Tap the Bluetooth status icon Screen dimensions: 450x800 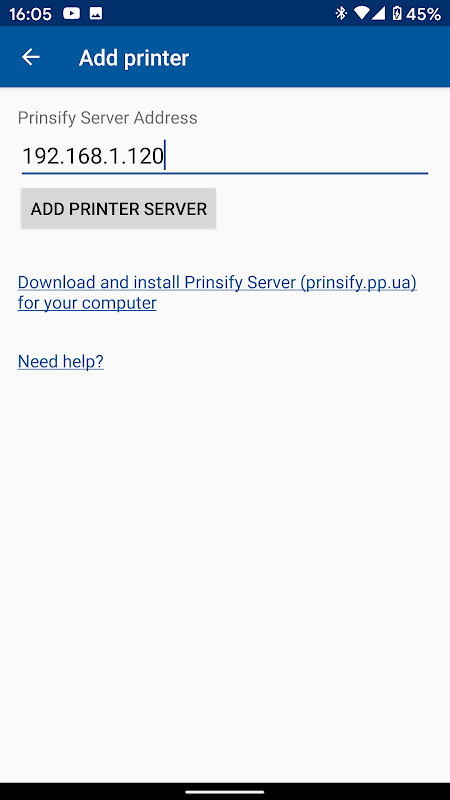pos(341,13)
